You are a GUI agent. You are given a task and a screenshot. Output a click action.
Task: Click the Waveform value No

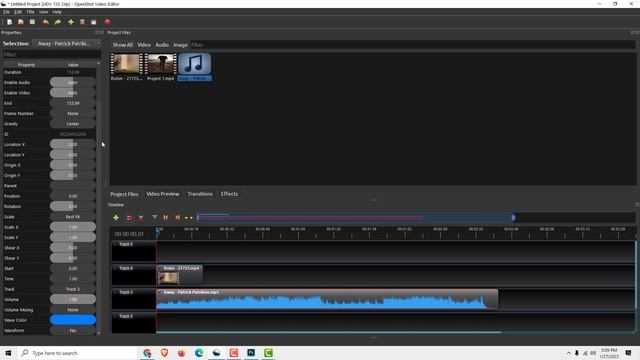click(x=73, y=330)
